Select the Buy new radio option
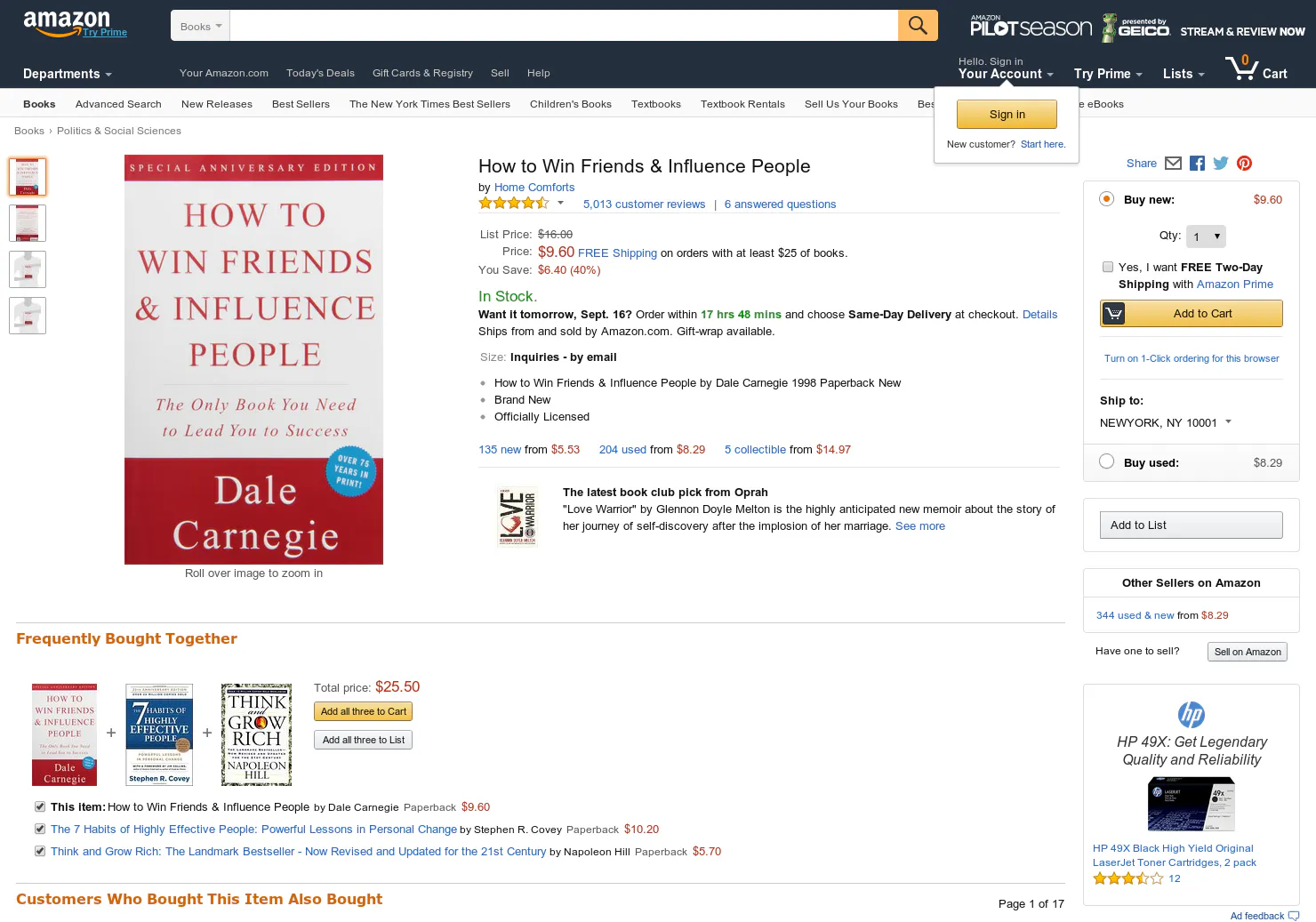Viewport: 1316px width, 922px height. (1106, 199)
